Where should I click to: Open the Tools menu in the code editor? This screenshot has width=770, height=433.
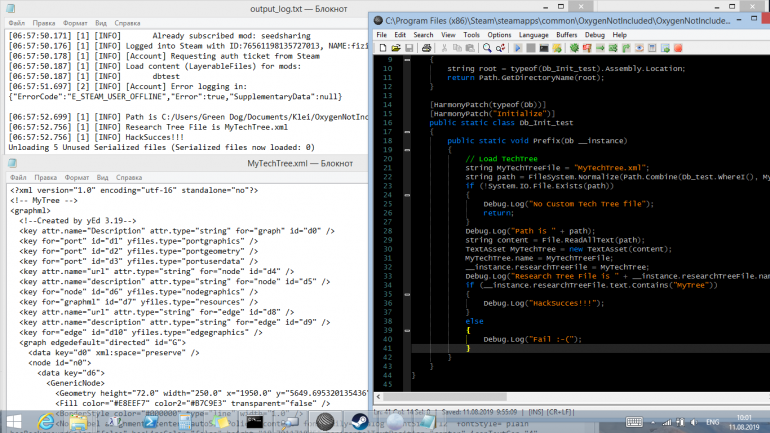tap(471, 35)
